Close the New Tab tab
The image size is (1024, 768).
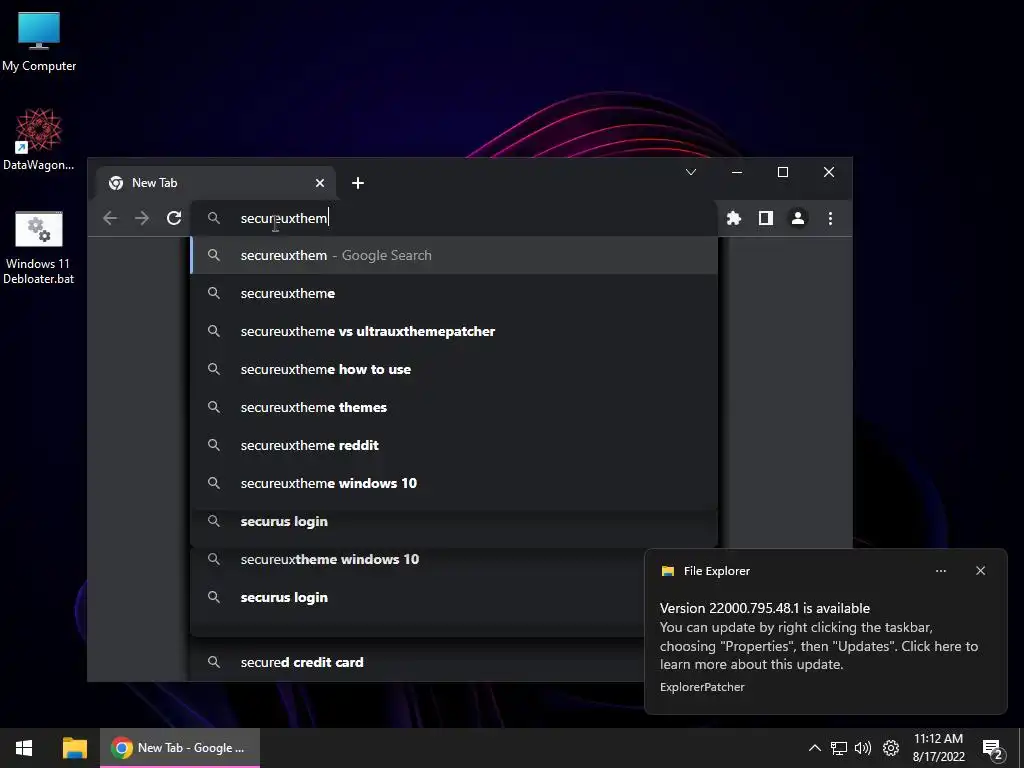(320, 183)
